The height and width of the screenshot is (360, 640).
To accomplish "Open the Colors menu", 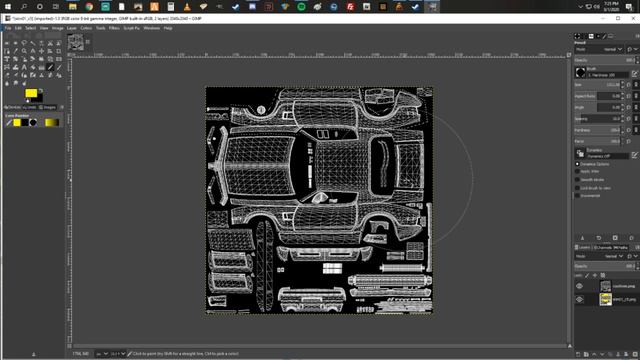I will point(86,28).
